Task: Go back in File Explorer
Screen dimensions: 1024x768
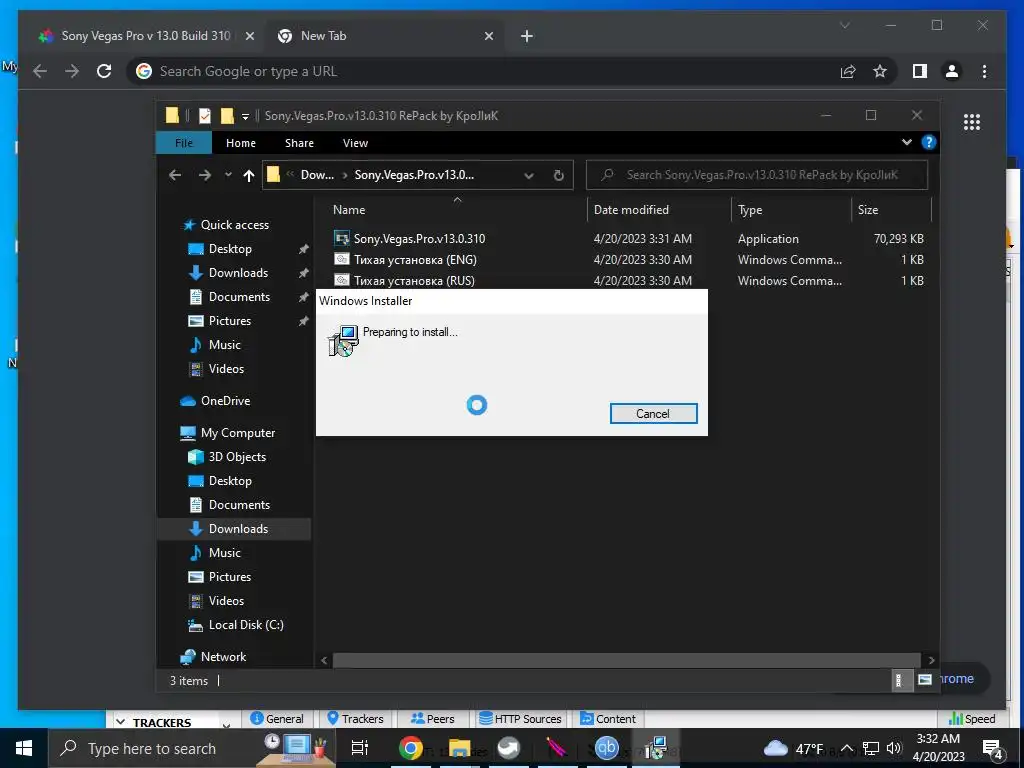Action: (174, 175)
